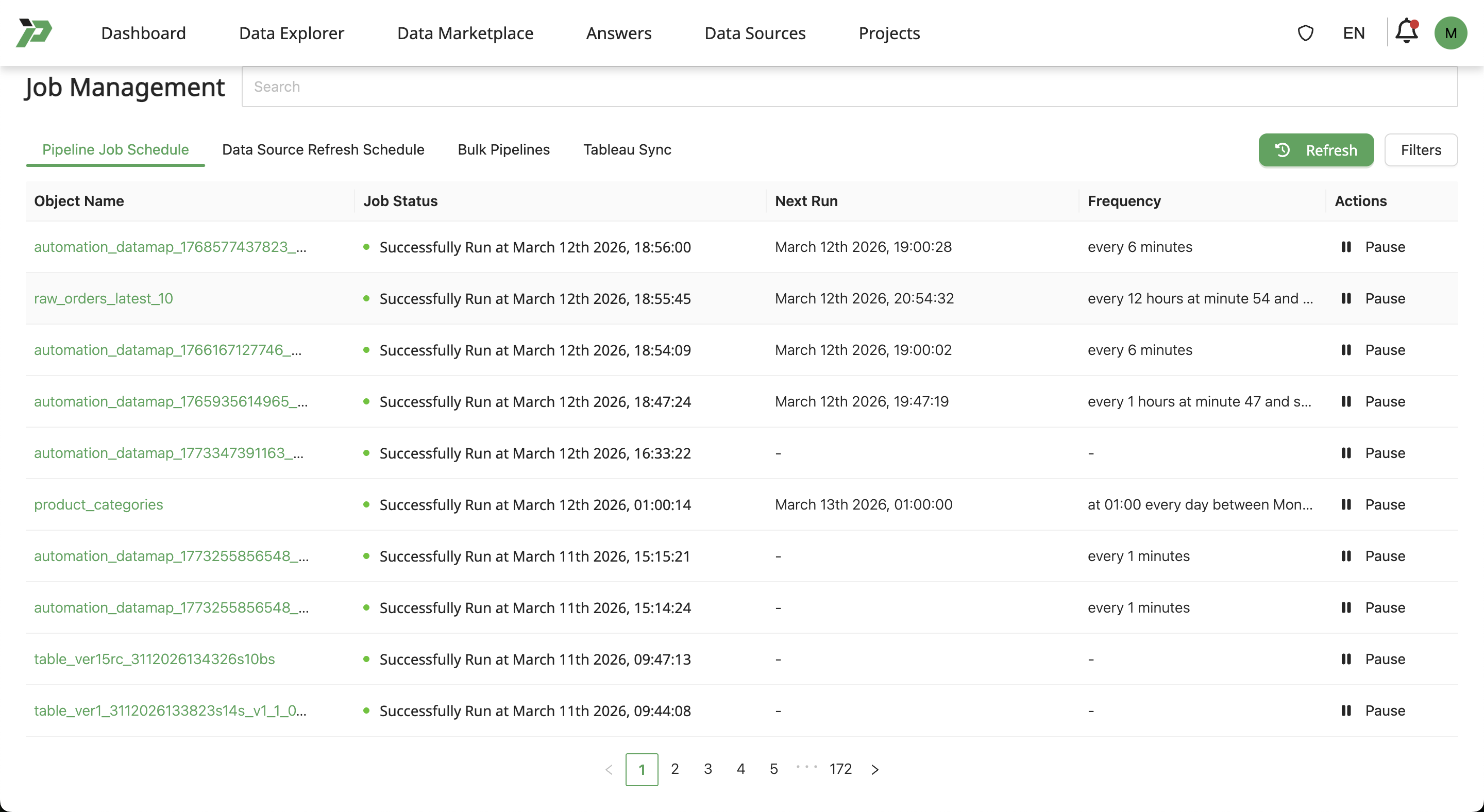Jump to page 172 of the job list

(x=840, y=769)
